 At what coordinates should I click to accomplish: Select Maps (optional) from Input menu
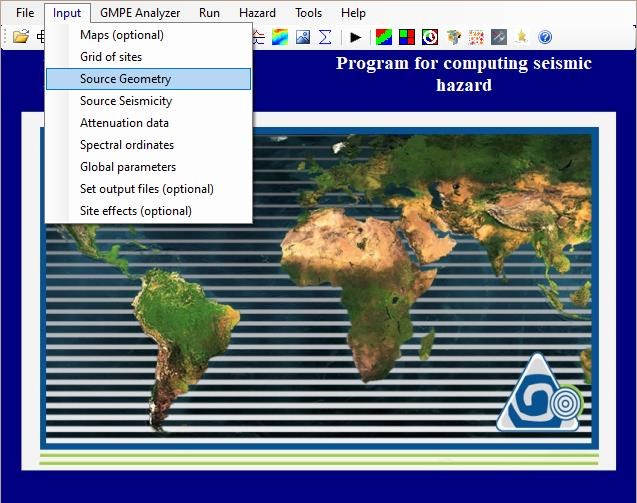[149, 35]
